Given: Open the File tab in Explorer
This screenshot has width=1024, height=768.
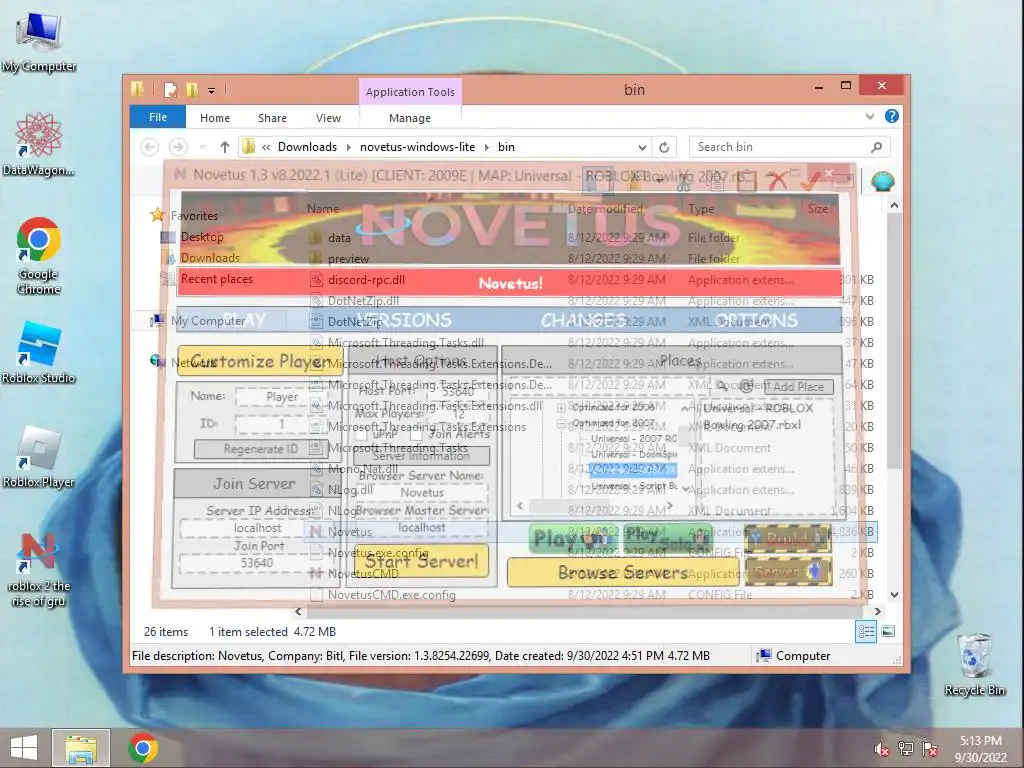Looking at the screenshot, I should pyautogui.click(x=158, y=117).
